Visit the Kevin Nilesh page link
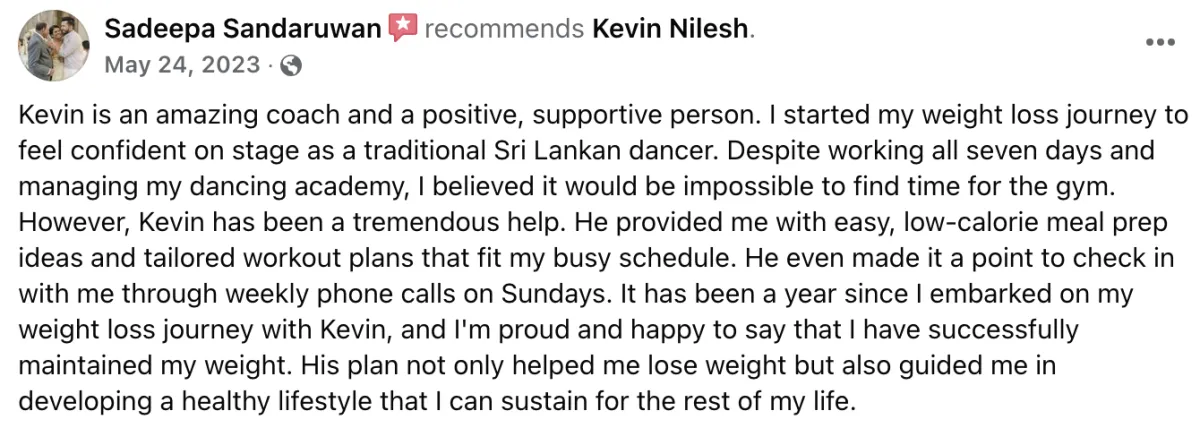The height and width of the screenshot is (428, 1200). (670, 29)
